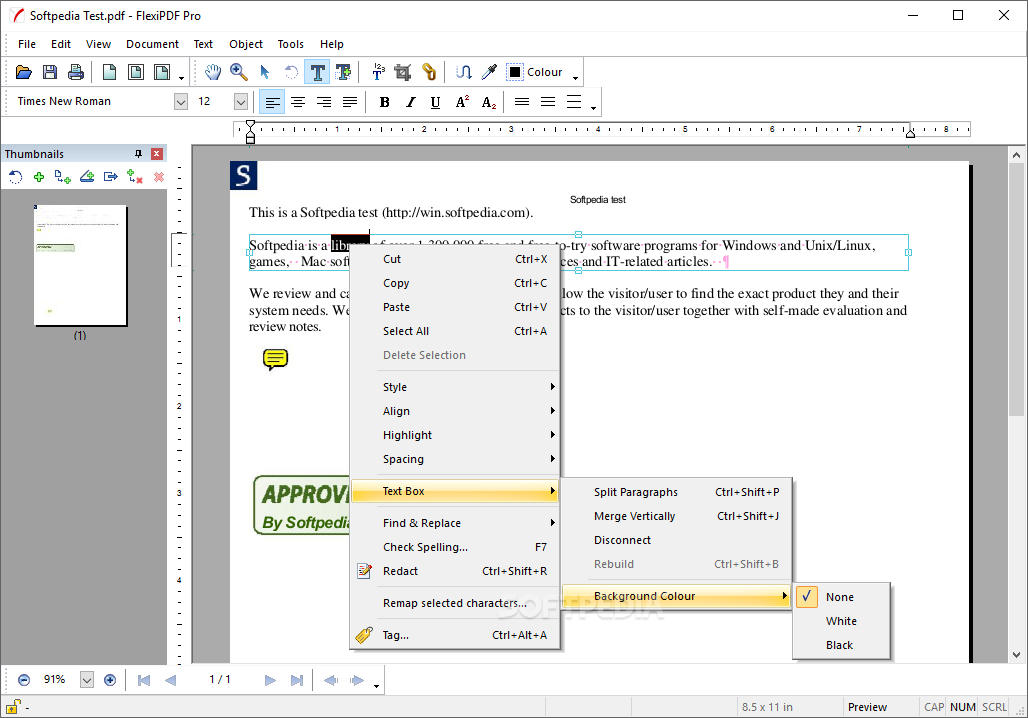Click Disconnect in Text Box submenu
This screenshot has height=718, width=1028.
pyautogui.click(x=677, y=540)
